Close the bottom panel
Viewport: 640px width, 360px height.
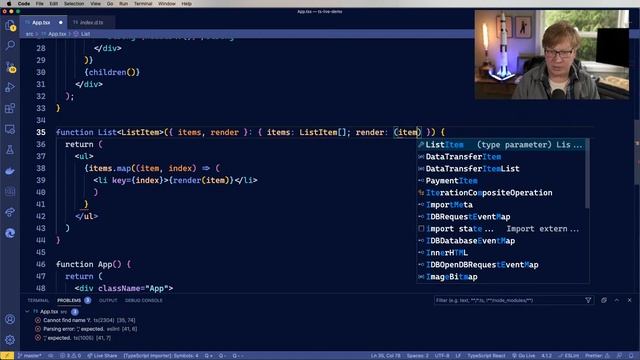coord(630,300)
